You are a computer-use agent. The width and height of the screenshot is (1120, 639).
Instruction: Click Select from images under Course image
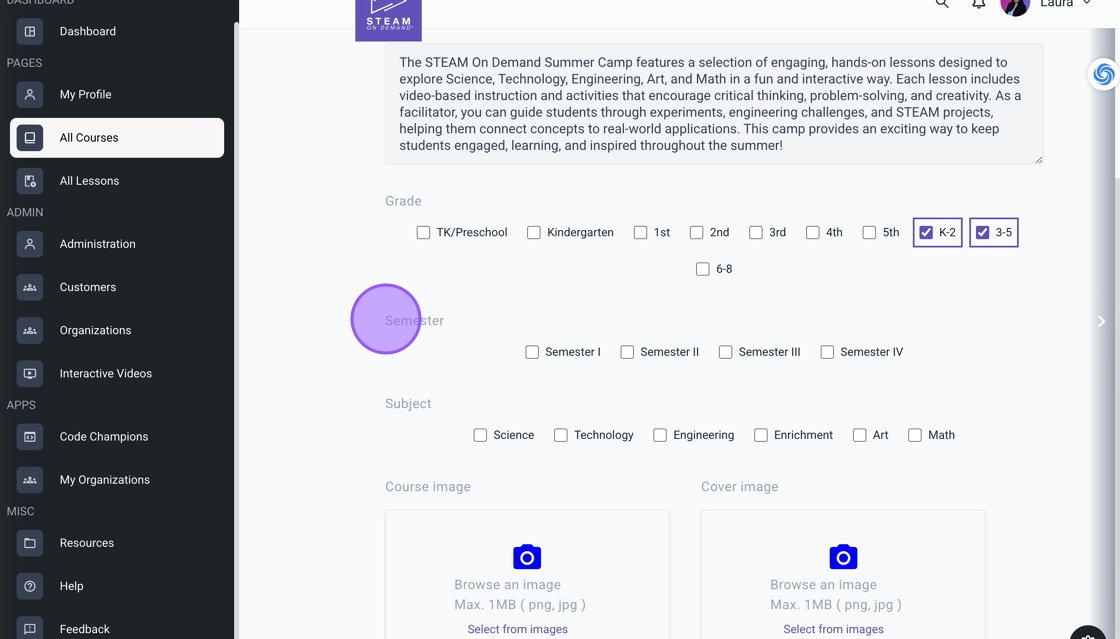[517, 629]
